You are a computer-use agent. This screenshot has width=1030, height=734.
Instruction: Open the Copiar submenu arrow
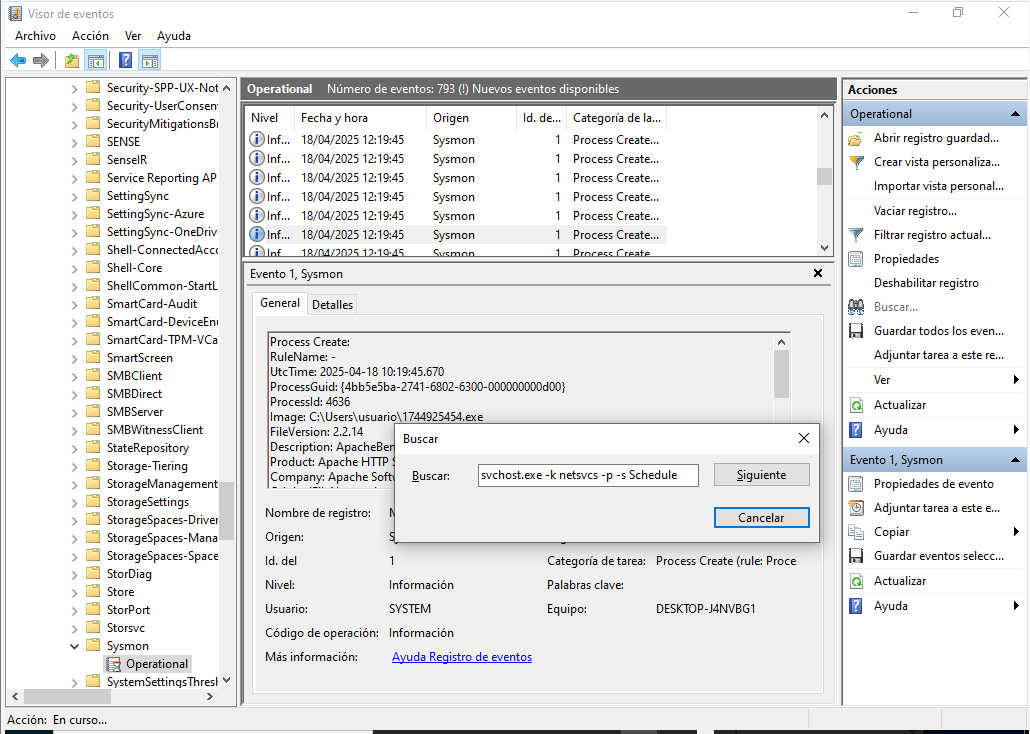pos(1016,532)
